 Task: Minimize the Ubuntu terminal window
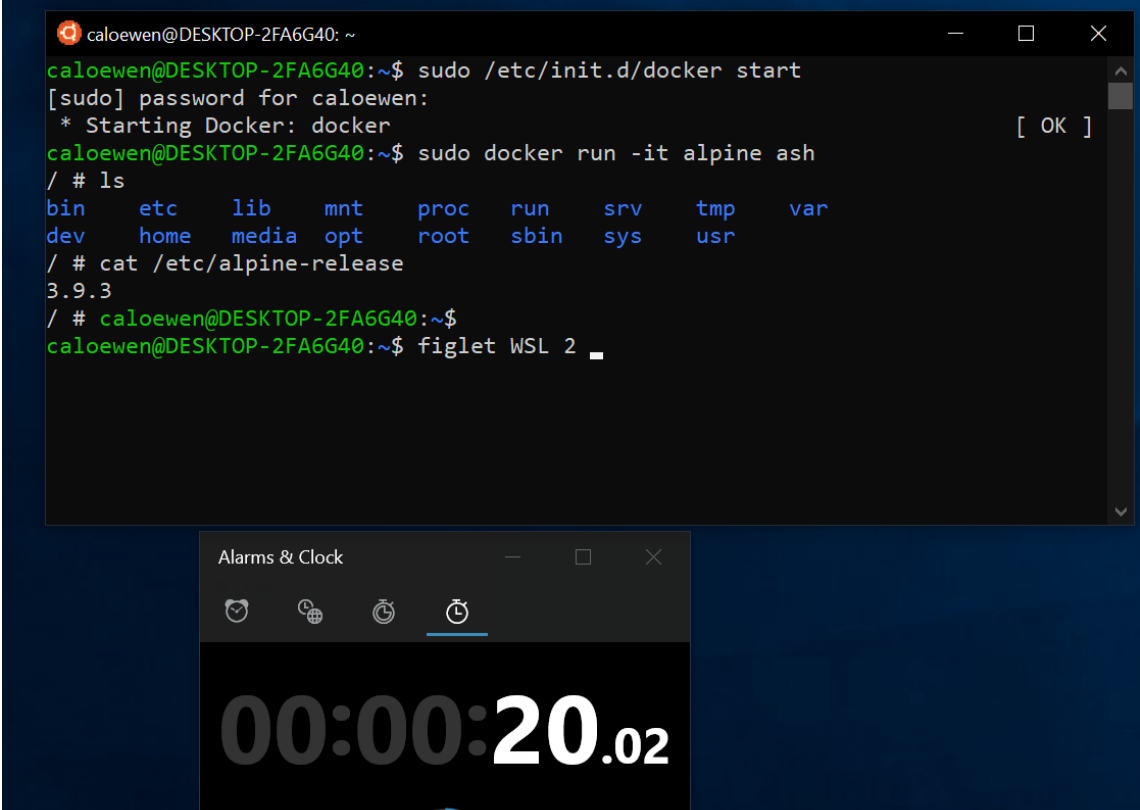click(x=955, y=33)
